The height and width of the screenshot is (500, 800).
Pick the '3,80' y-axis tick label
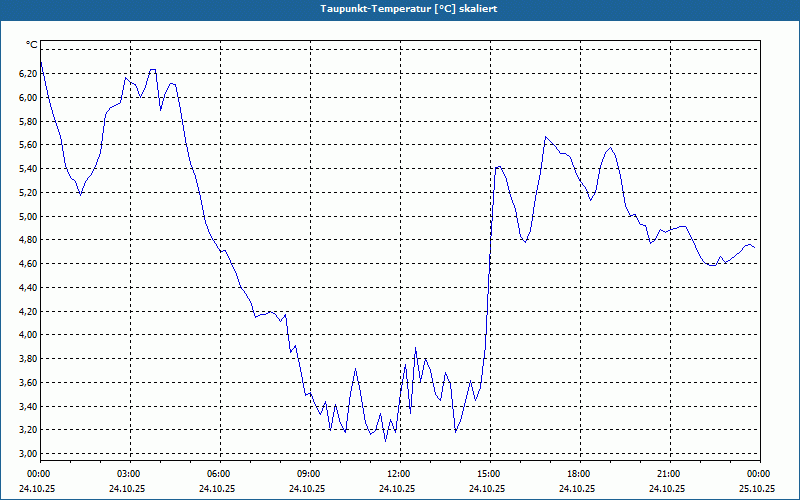pyautogui.click(x=28, y=359)
